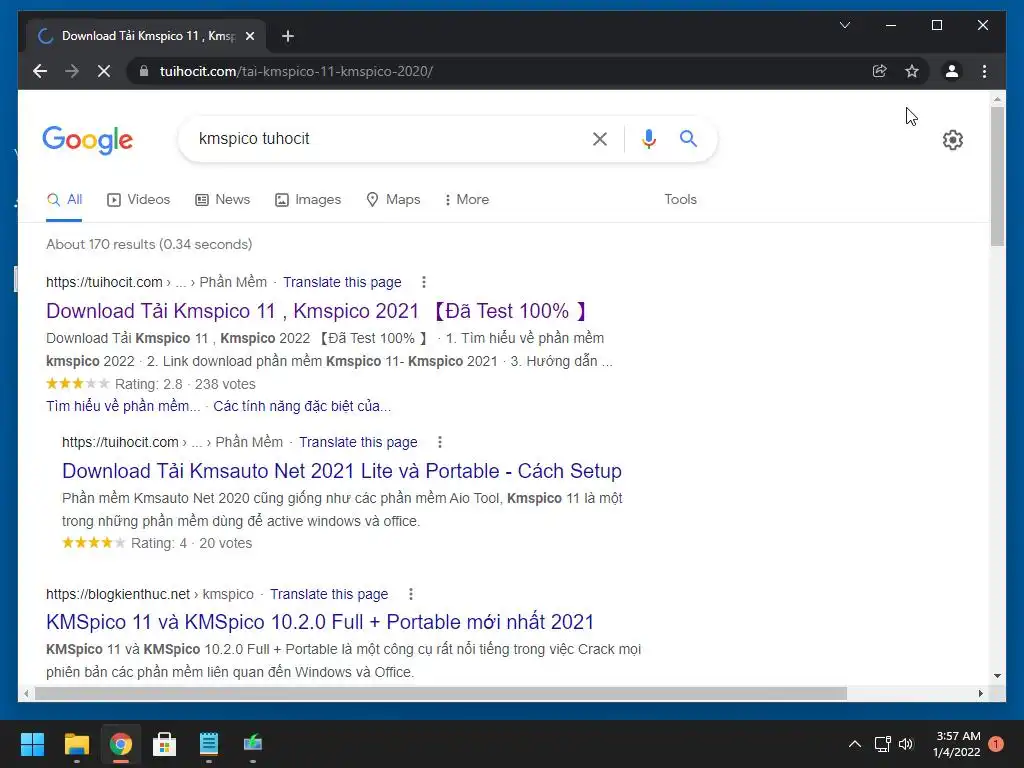Click the scroll down arrow

[997, 676]
